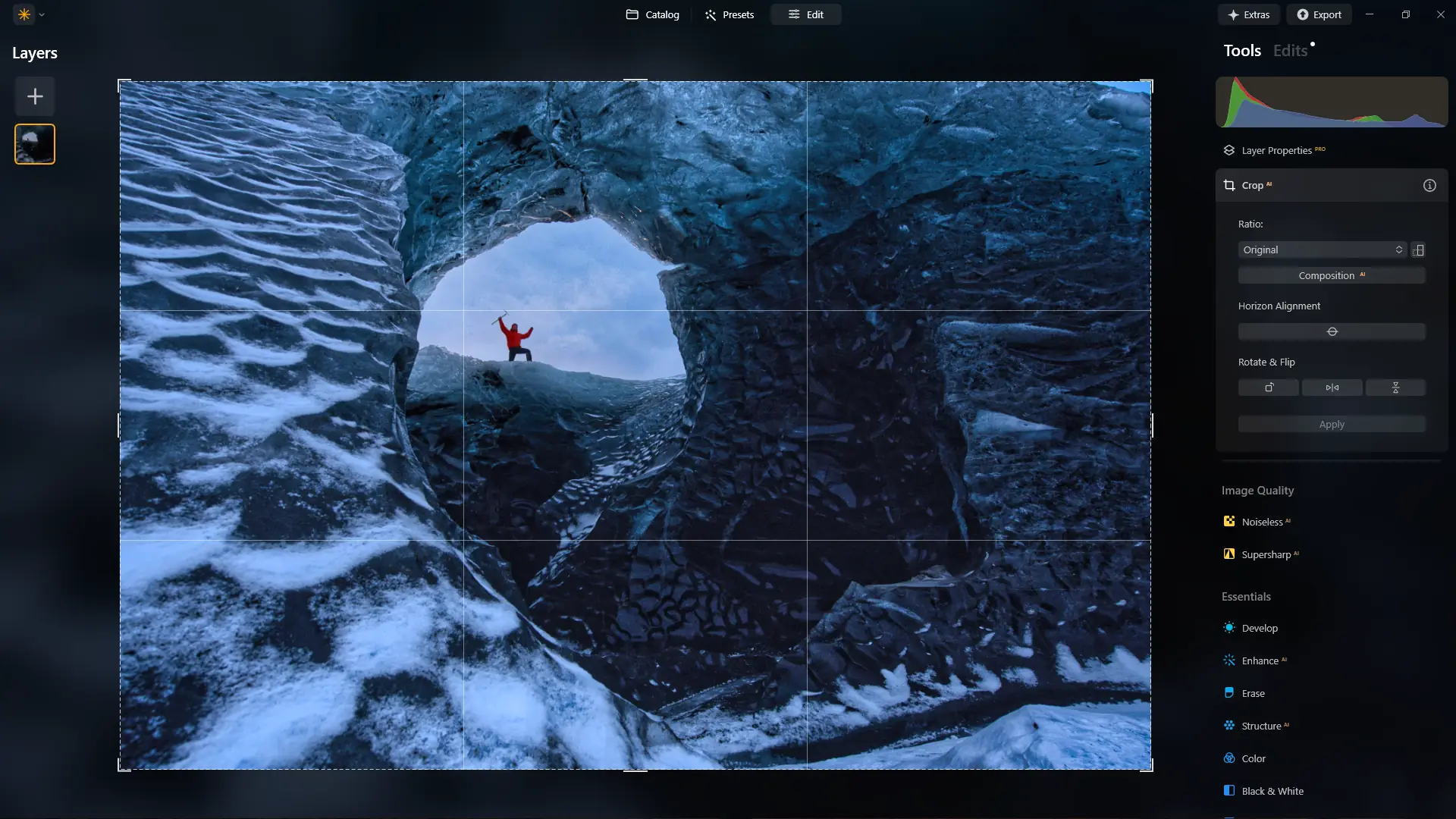Click the Export button

1319,14
